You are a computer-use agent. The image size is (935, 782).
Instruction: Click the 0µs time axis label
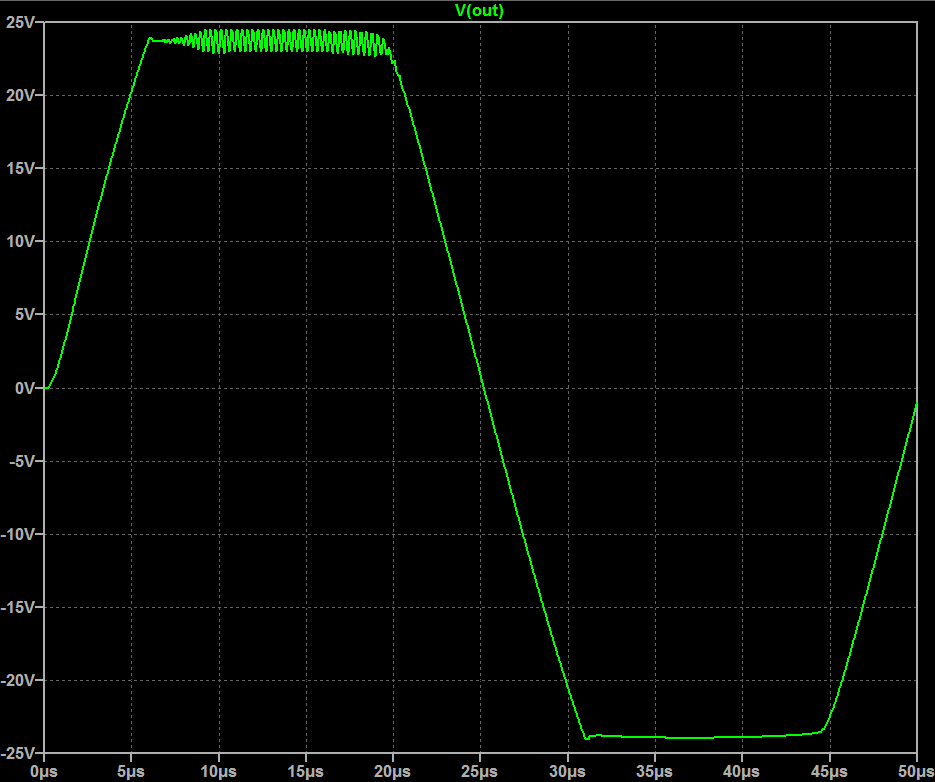tap(44, 772)
